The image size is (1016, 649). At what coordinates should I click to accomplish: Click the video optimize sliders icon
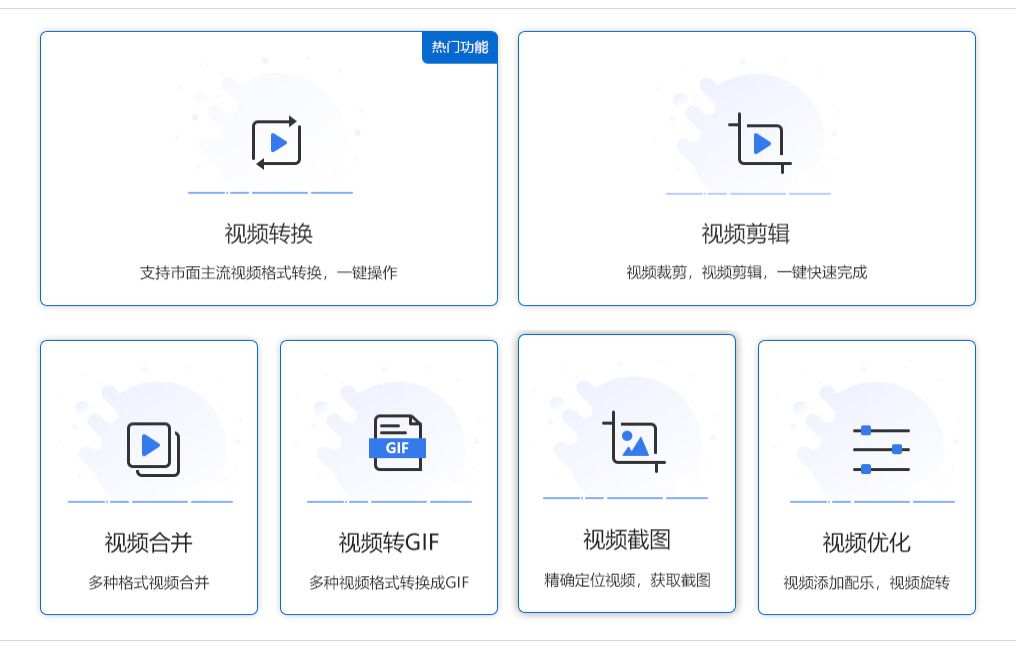tap(881, 450)
